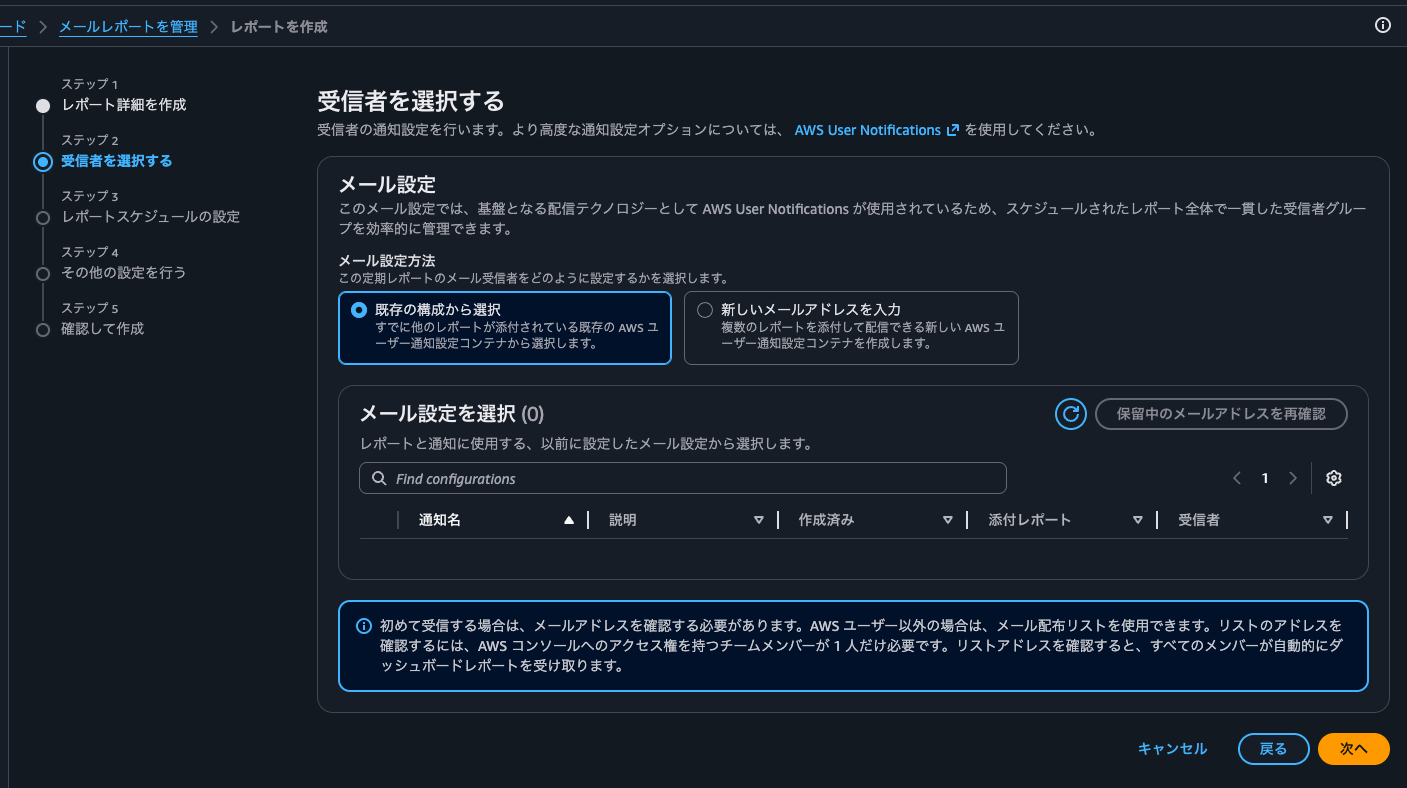Click the external link icon beside AWS User Notifications
This screenshot has height=788, width=1407.
952,129
